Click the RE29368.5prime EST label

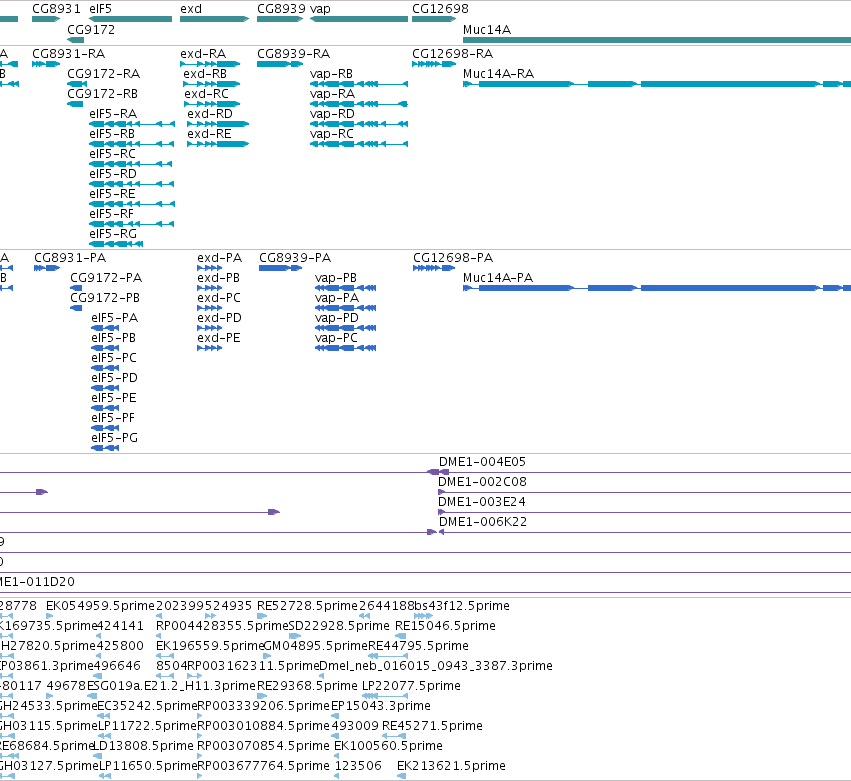pos(308,685)
